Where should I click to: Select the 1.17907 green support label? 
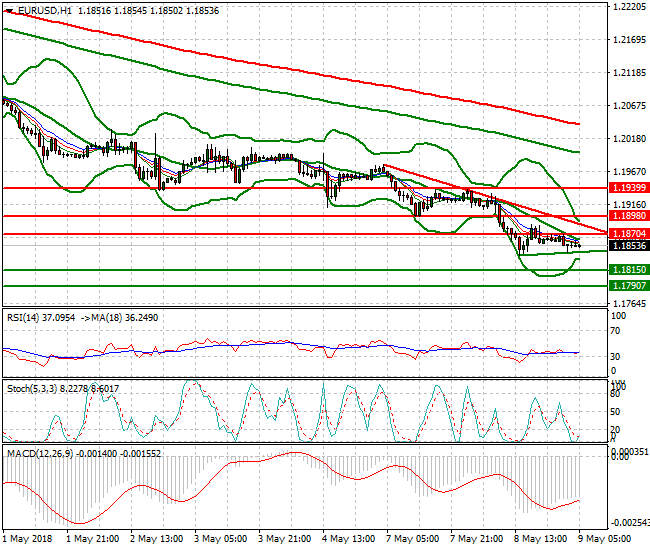tap(629, 285)
